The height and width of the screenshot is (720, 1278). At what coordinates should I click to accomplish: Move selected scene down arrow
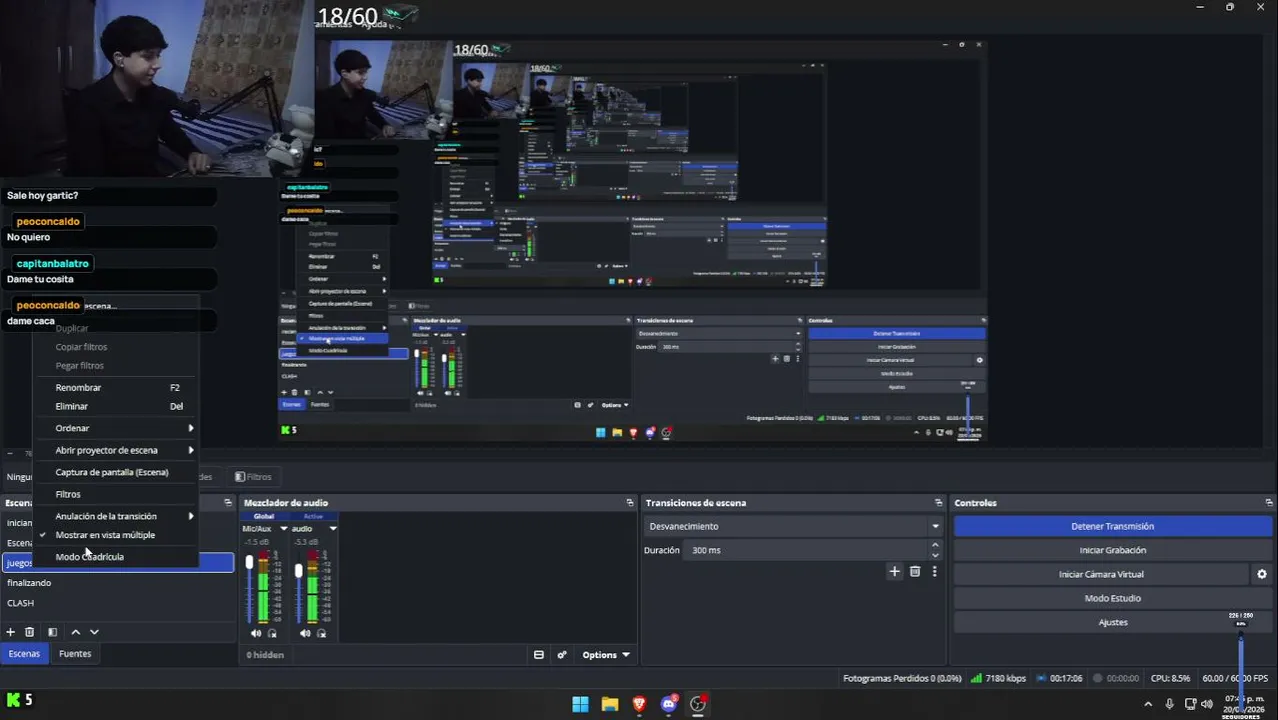94,632
